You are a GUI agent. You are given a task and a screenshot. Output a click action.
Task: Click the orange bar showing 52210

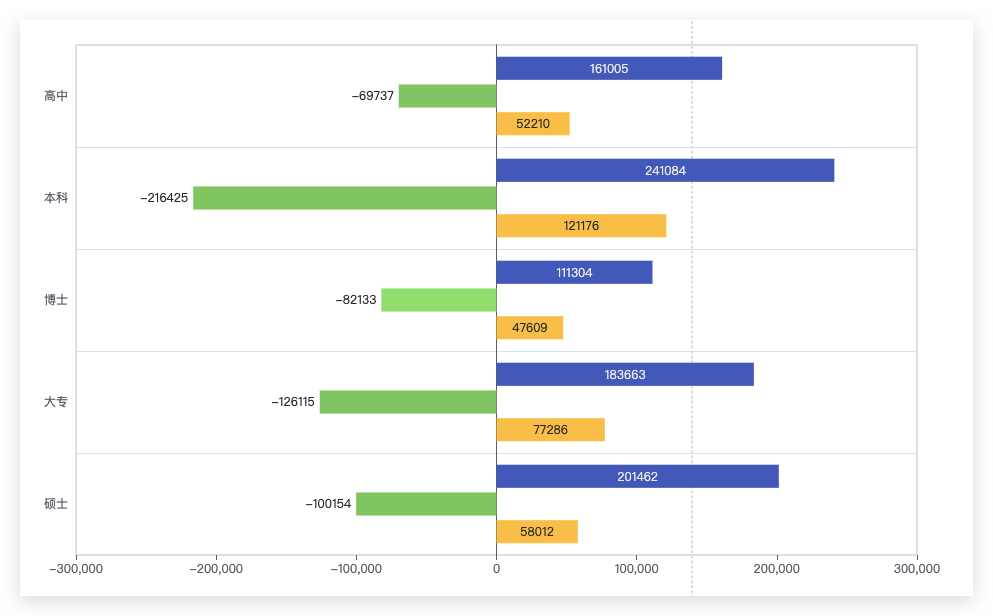click(x=533, y=123)
